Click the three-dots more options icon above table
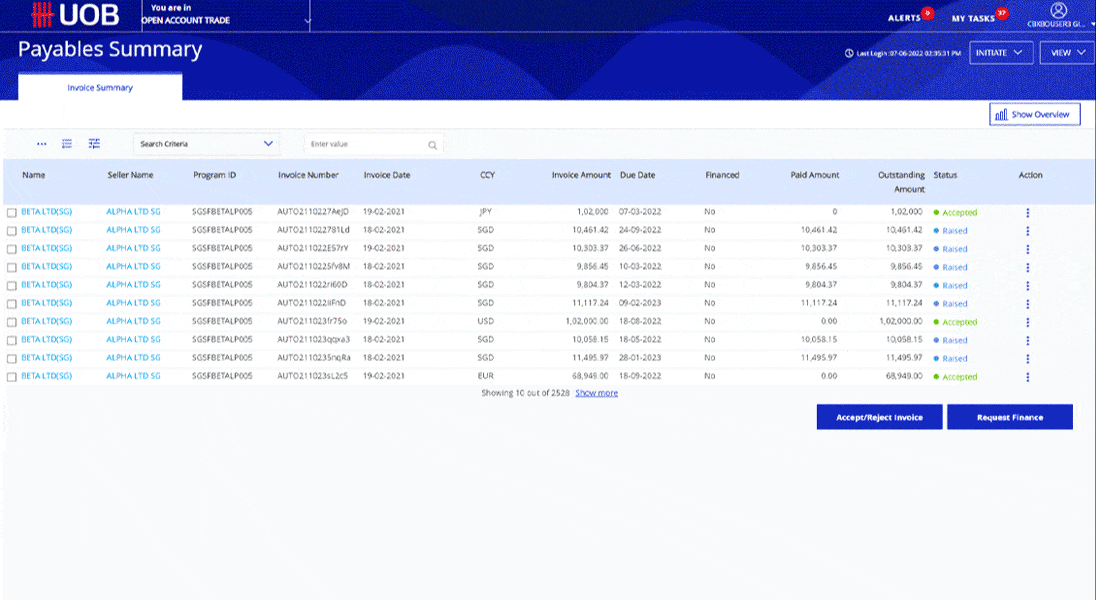The width and height of the screenshot is (1096, 600). [42, 144]
